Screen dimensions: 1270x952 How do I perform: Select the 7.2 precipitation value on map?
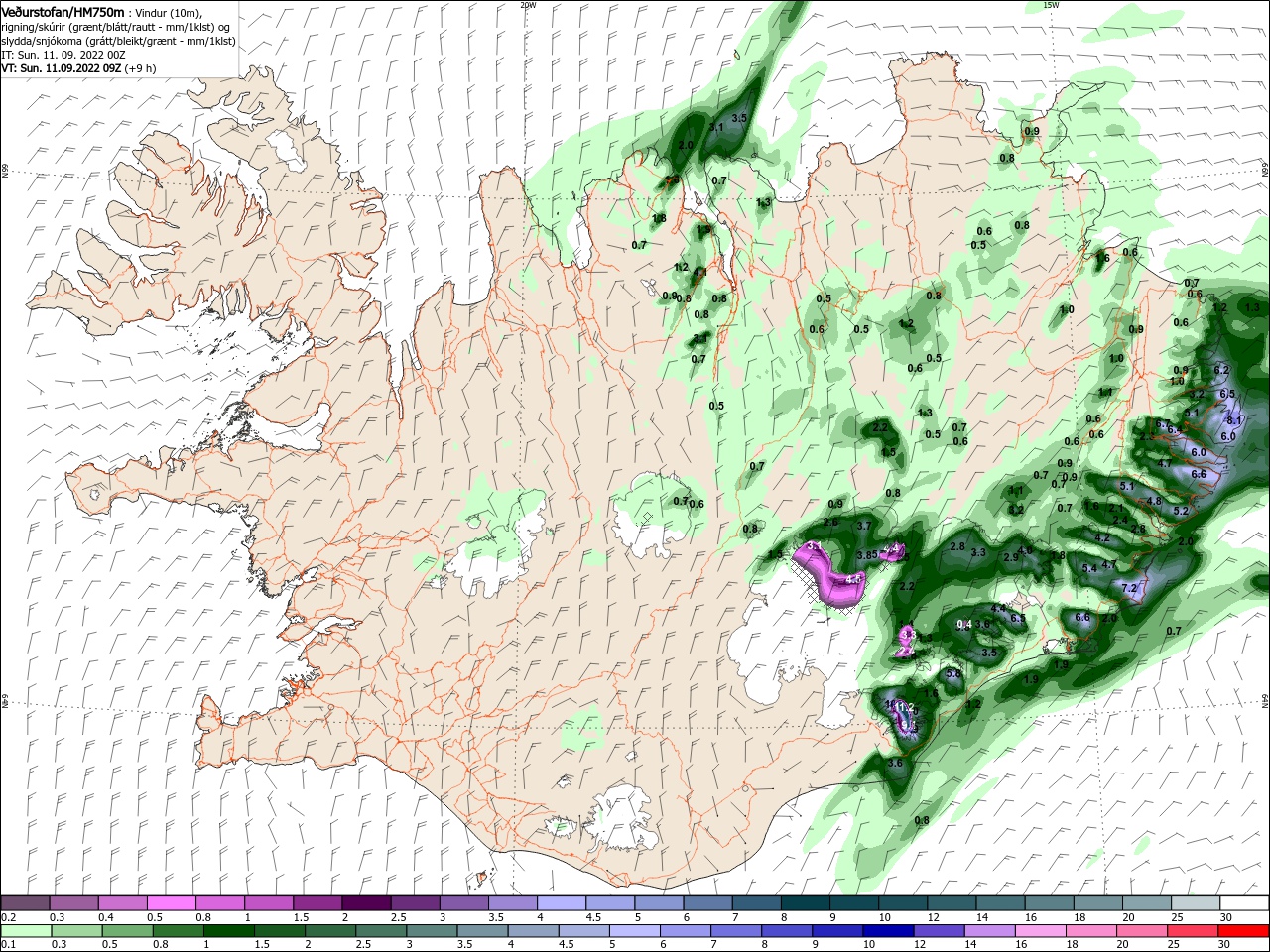tap(1128, 588)
